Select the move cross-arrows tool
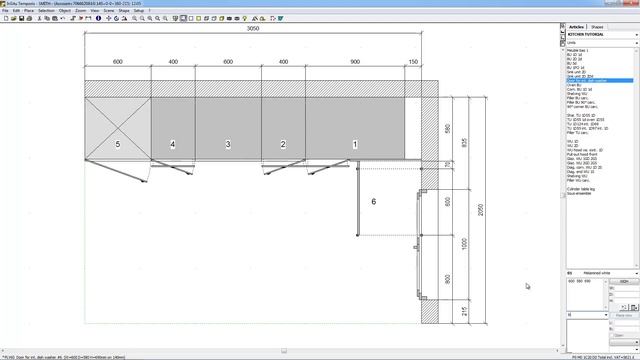640x360 pixels. (109, 18)
